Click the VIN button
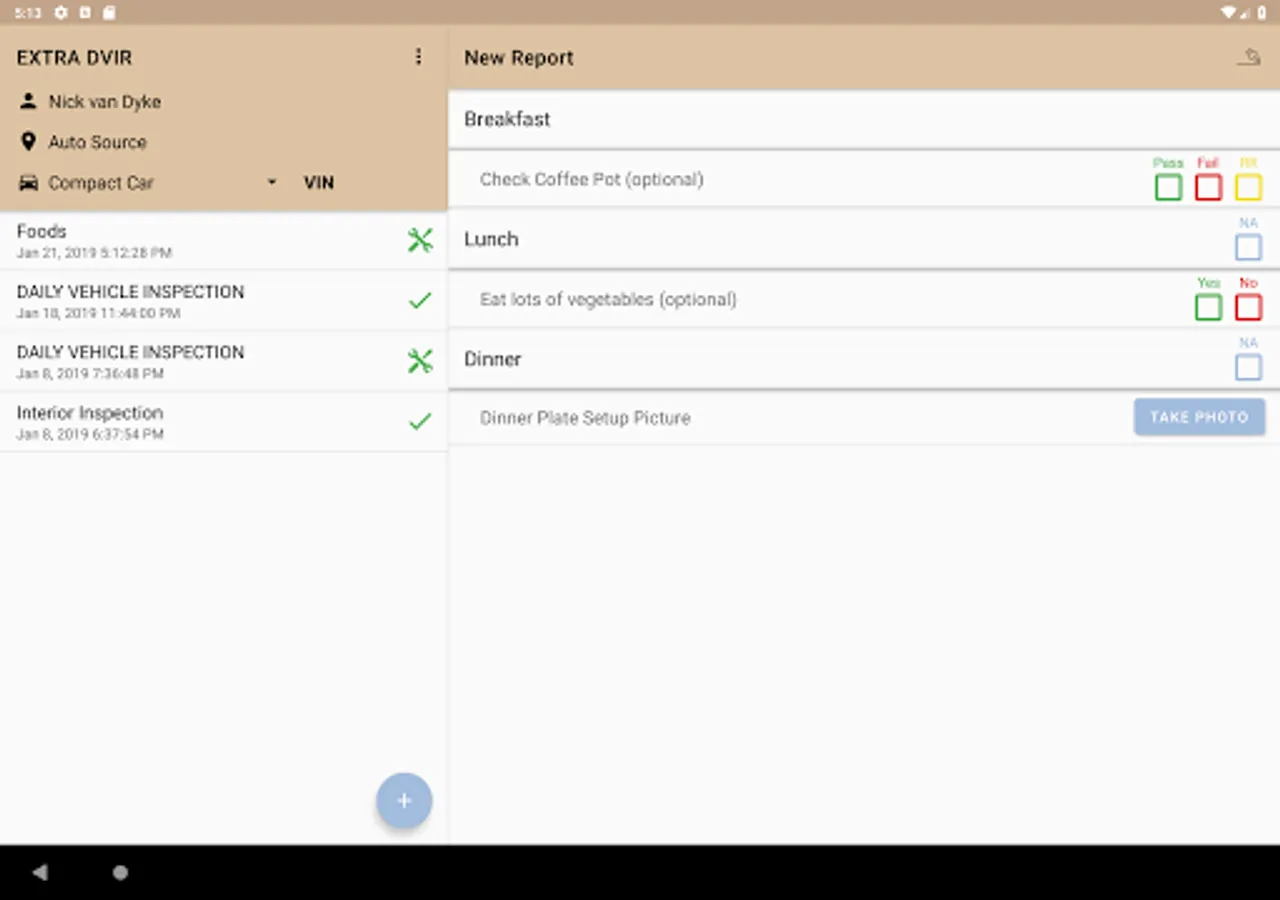1280x900 pixels. point(319,183)
